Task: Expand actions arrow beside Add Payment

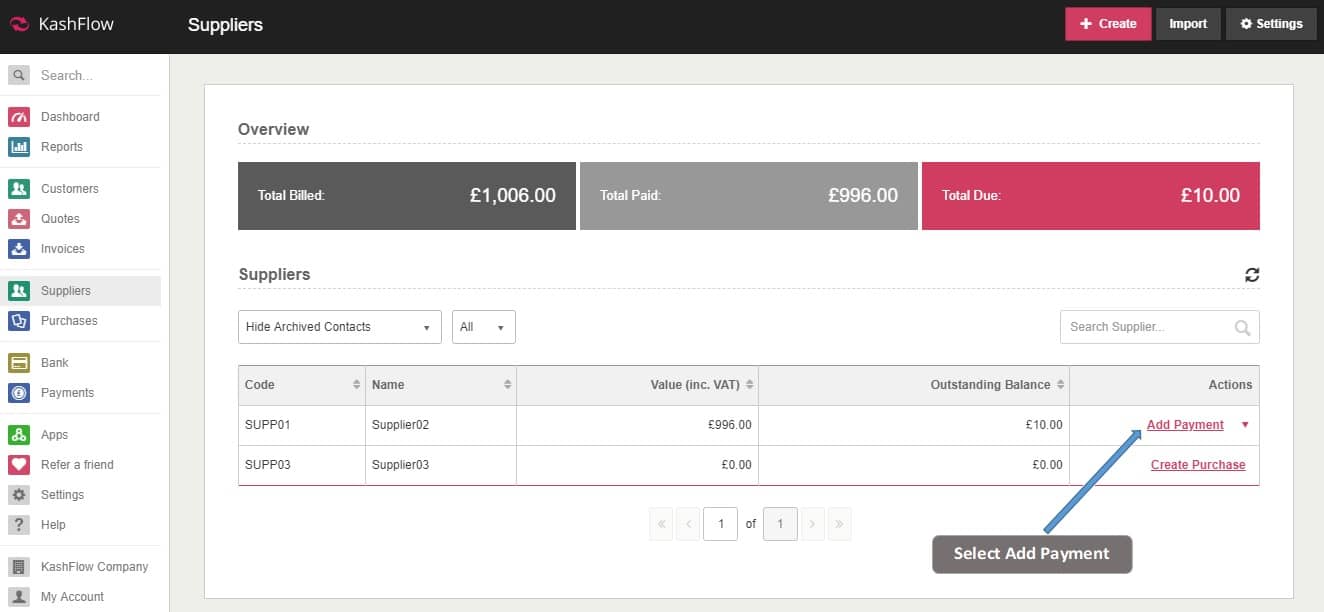Action: tap(1245, 425)
